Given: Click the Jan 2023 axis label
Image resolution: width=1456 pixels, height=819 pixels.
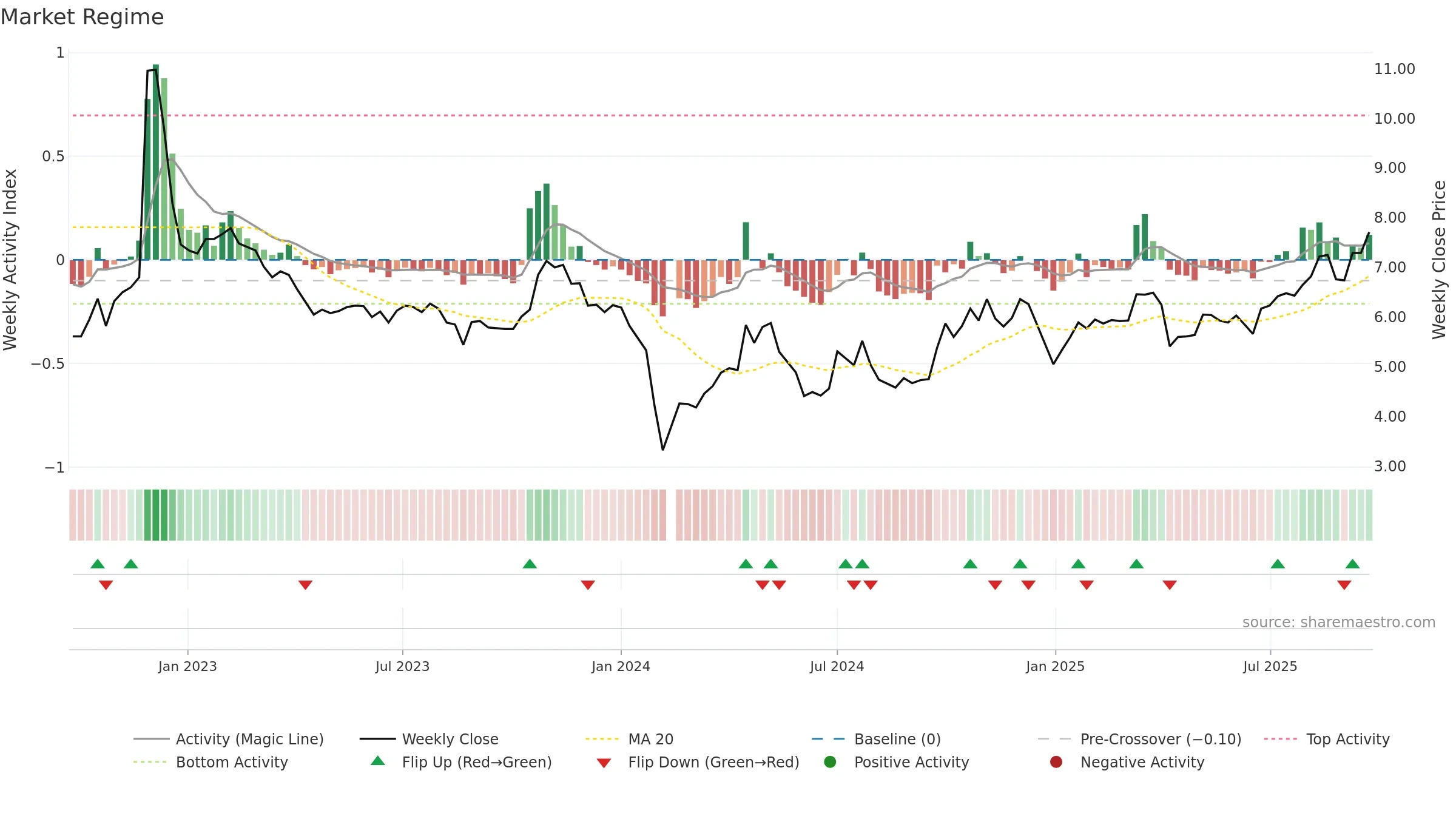Looking at the screenshot, I should pyautogui.click(x=187, y=666).
